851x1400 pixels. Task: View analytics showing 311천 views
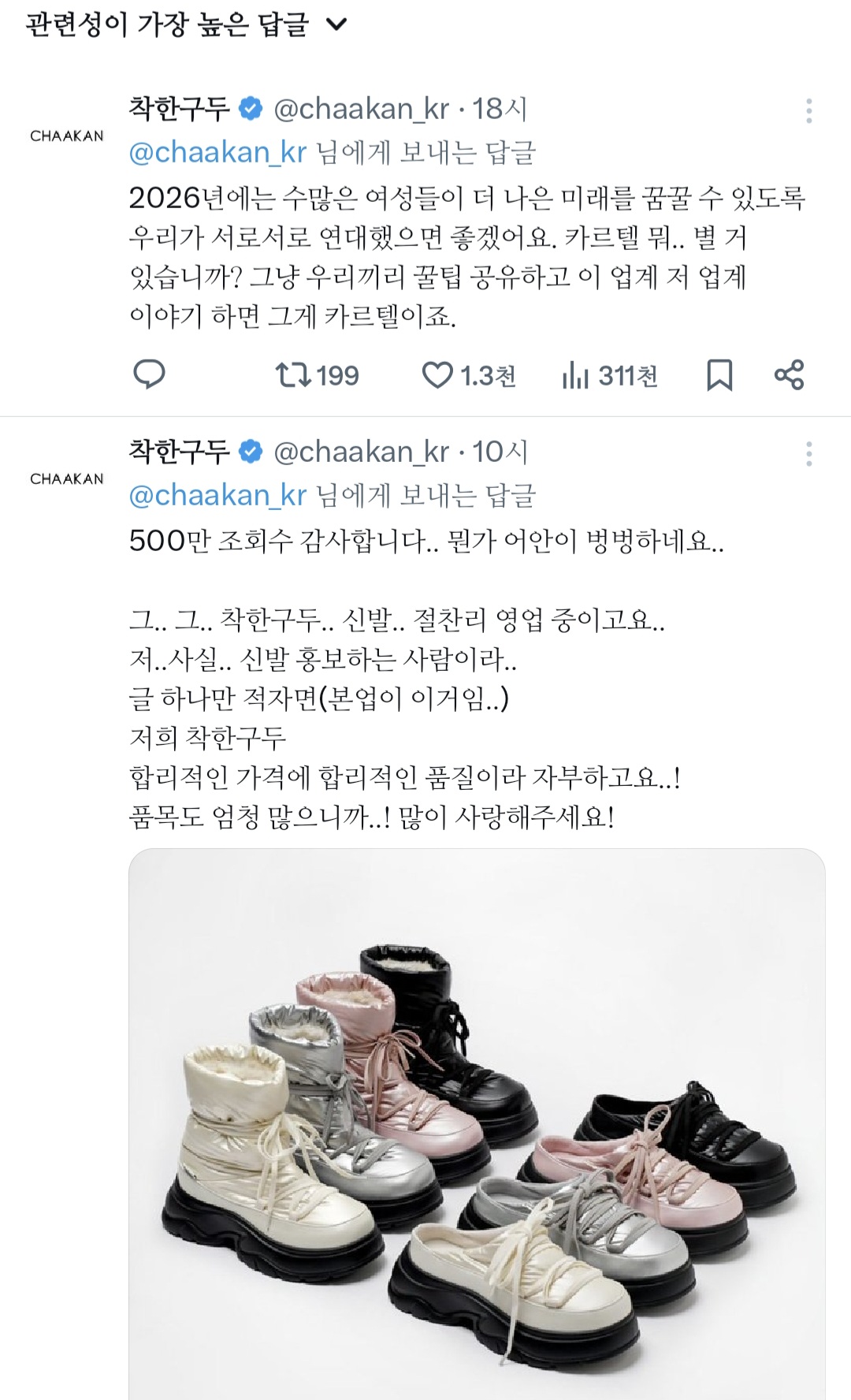[610, 375]
